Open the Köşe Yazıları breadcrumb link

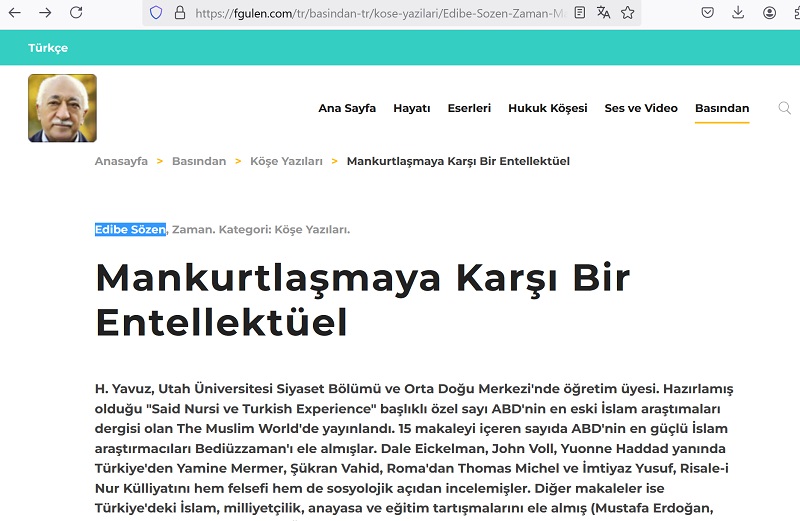pyautogui.click(x=286, y=161)
